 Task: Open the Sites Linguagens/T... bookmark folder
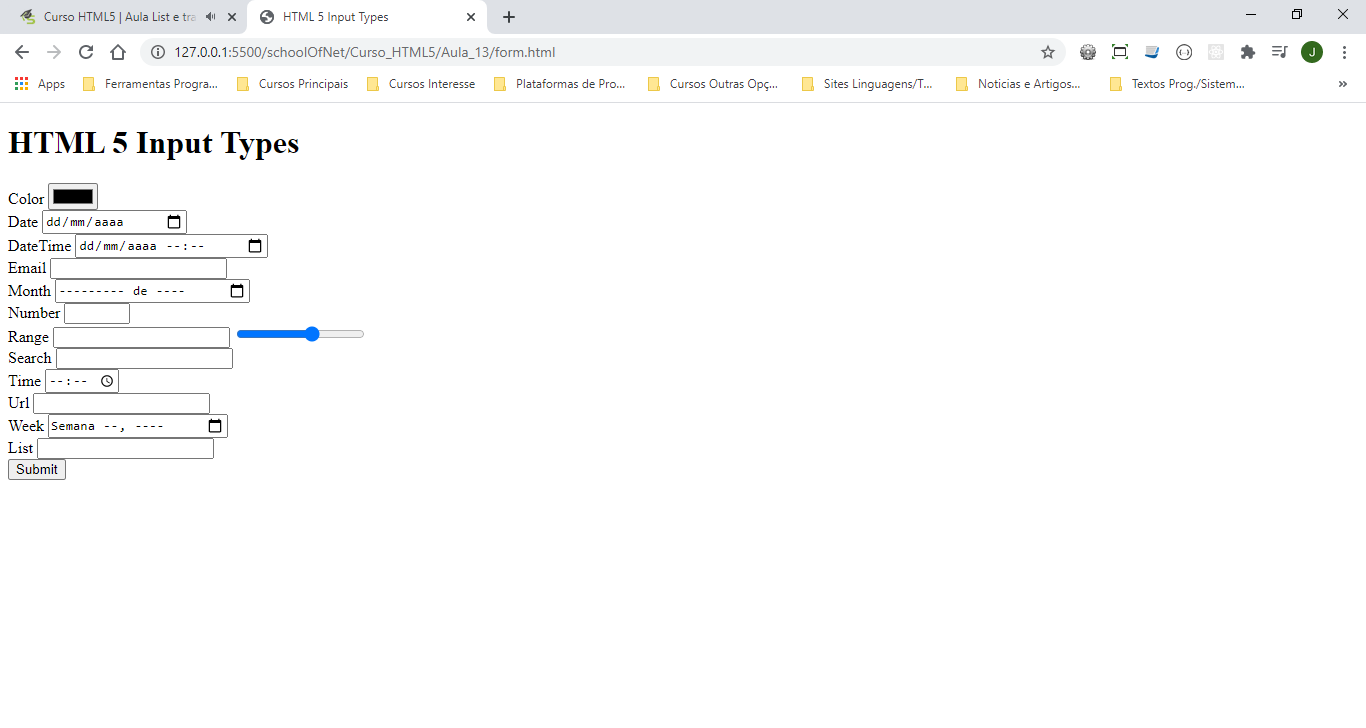click(867, 84)
